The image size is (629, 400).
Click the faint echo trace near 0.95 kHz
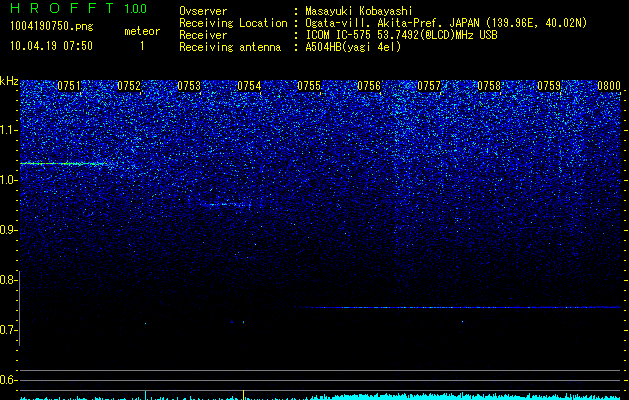pyautogui.click(x=225, y=205)
